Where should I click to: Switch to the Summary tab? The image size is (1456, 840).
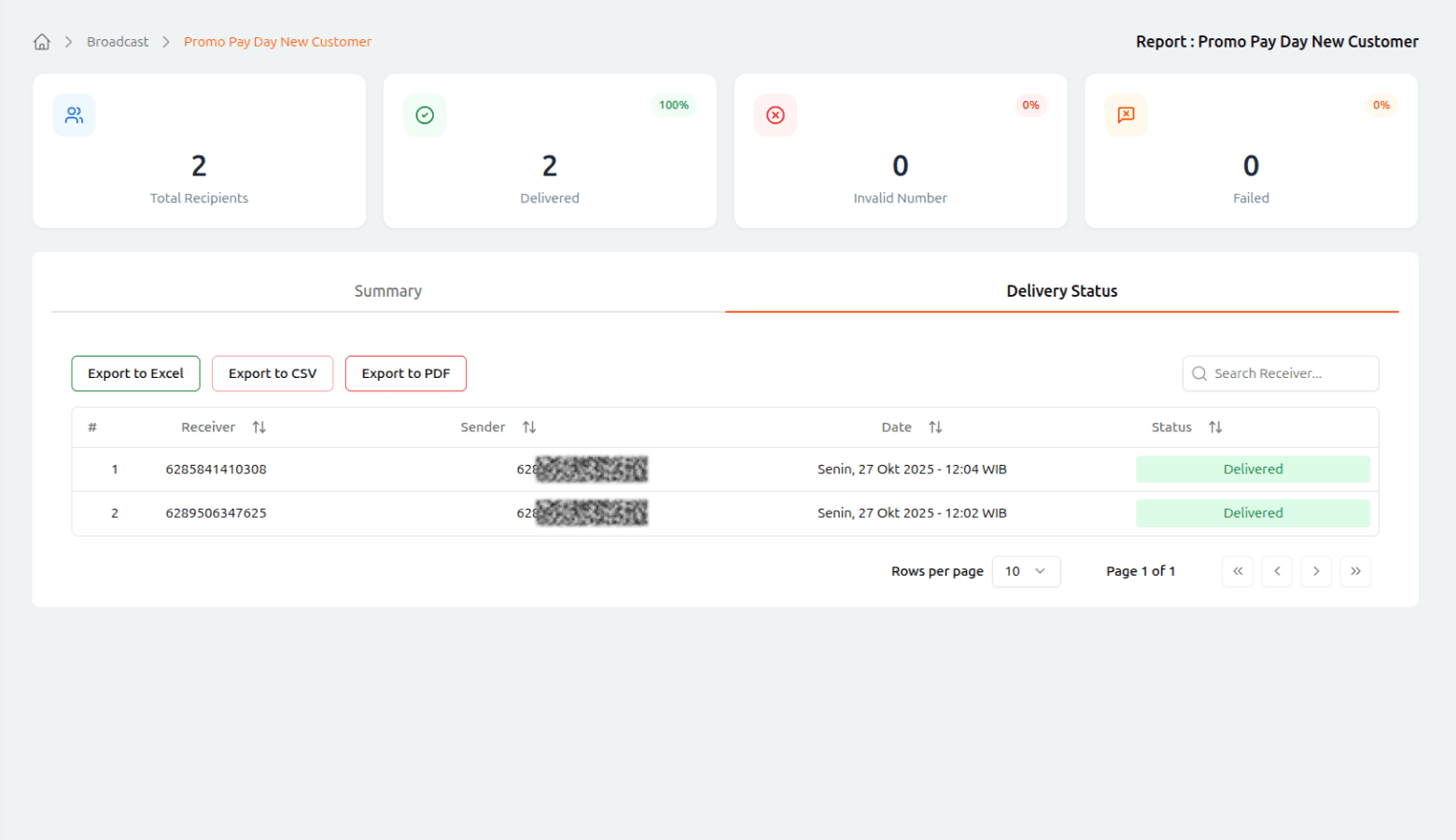click(388, 291)
